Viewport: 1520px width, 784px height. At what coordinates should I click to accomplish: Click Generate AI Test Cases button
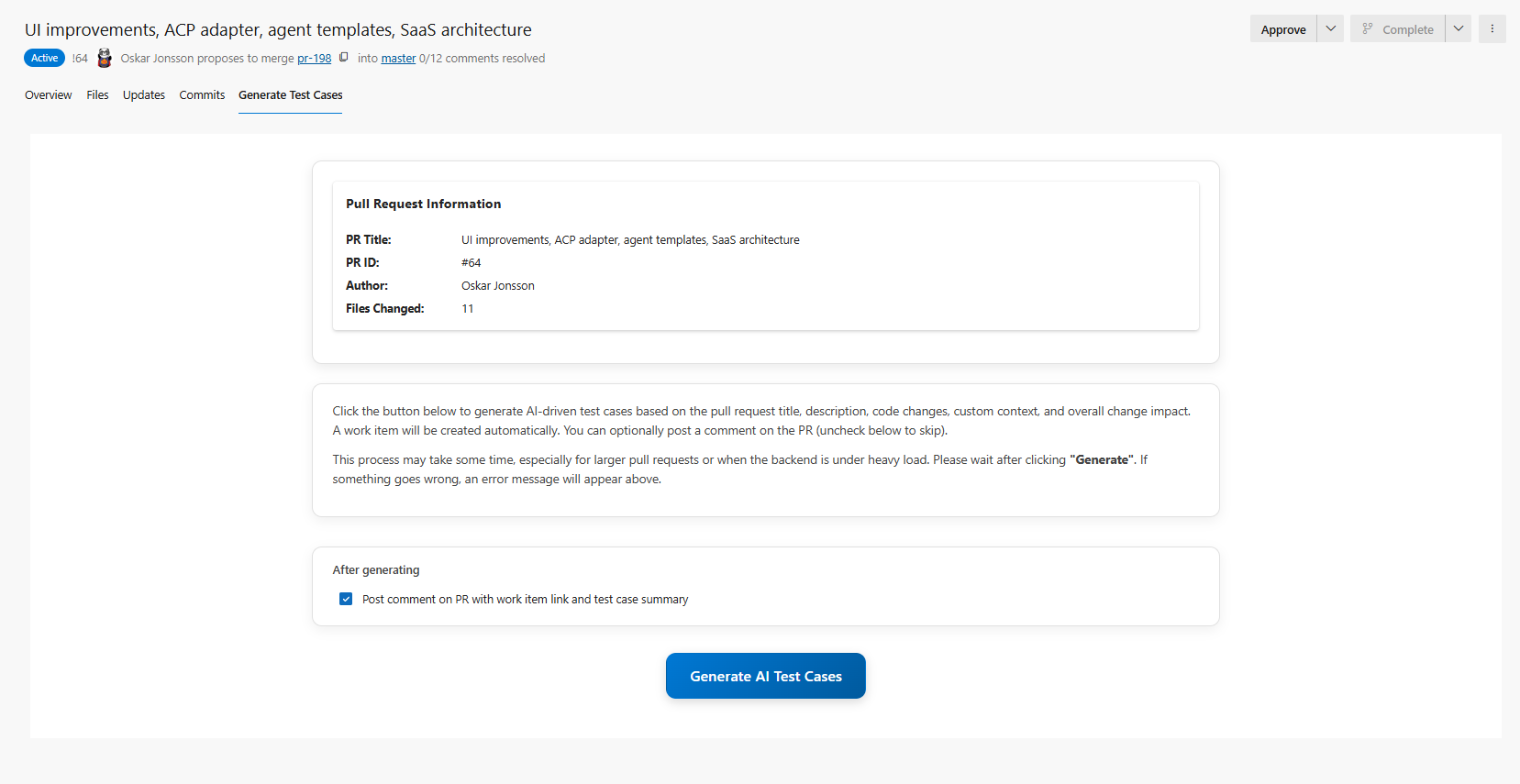pos(765,676)
